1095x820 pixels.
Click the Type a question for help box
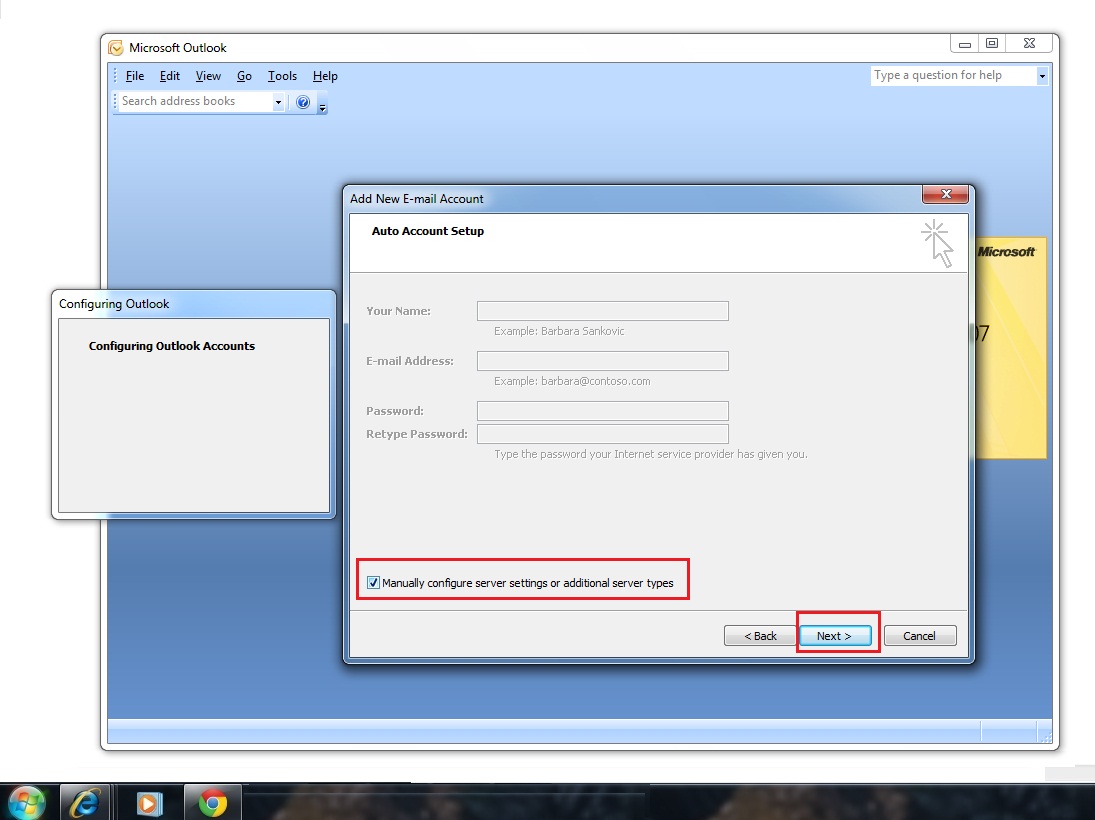point(954,75)
